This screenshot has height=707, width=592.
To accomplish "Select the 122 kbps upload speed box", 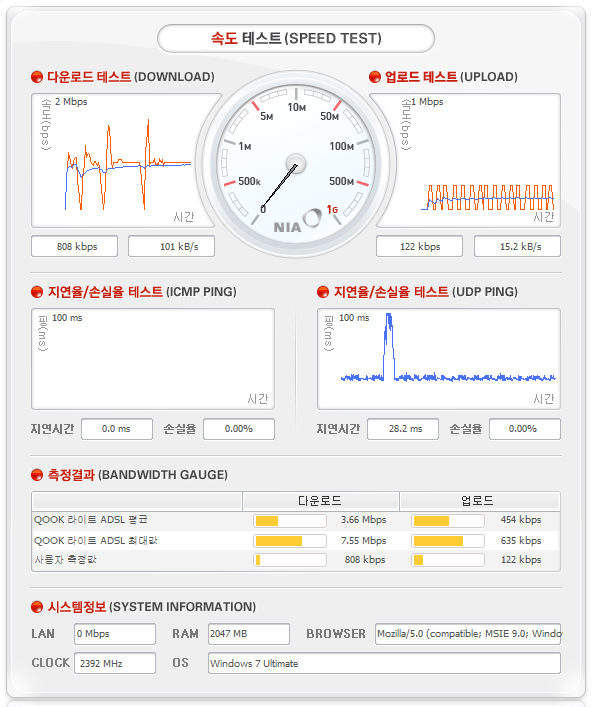I will pyautogui.click(x=419, y=247).
